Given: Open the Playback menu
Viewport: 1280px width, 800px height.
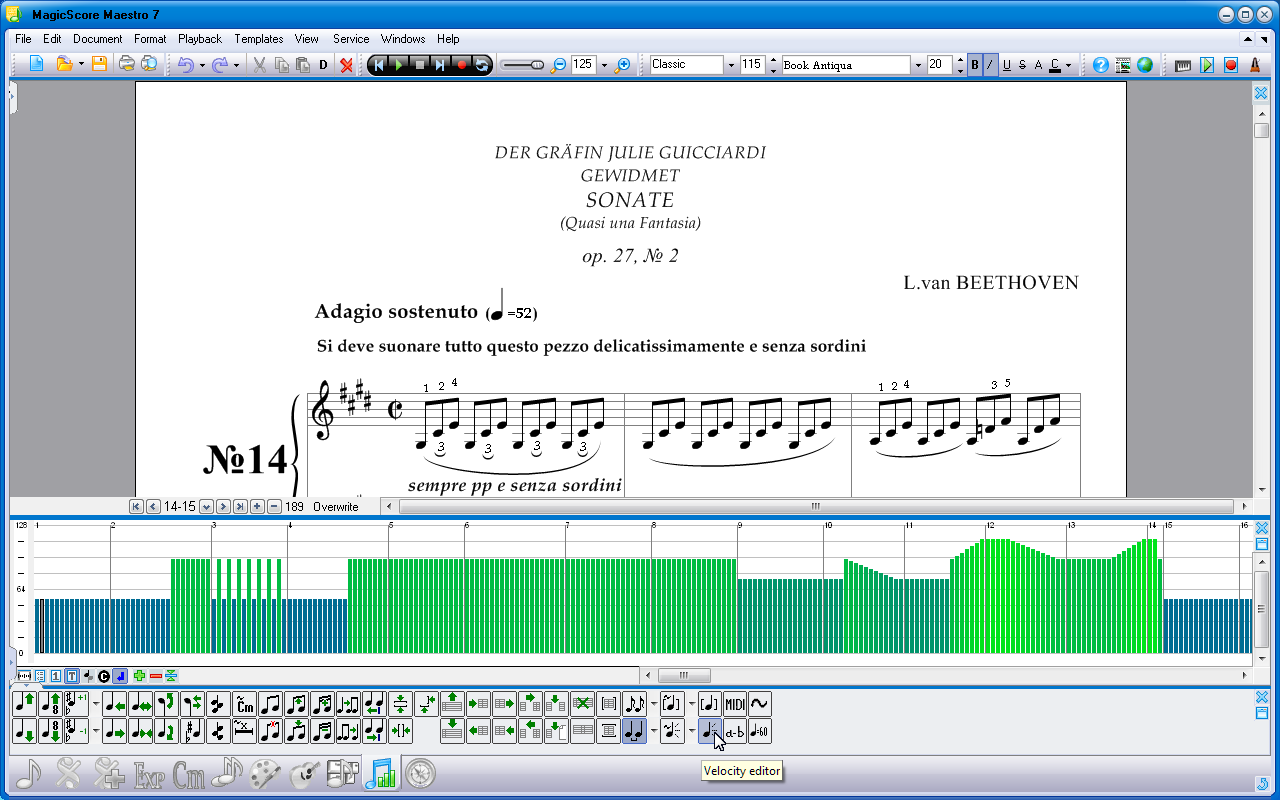Looking at the screenshot, I should (x=200, y=39).
